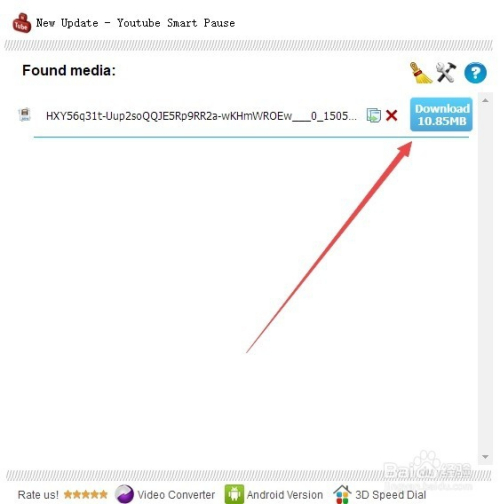
Task: Clear the list with the broom icon
Action: [420, 72]
